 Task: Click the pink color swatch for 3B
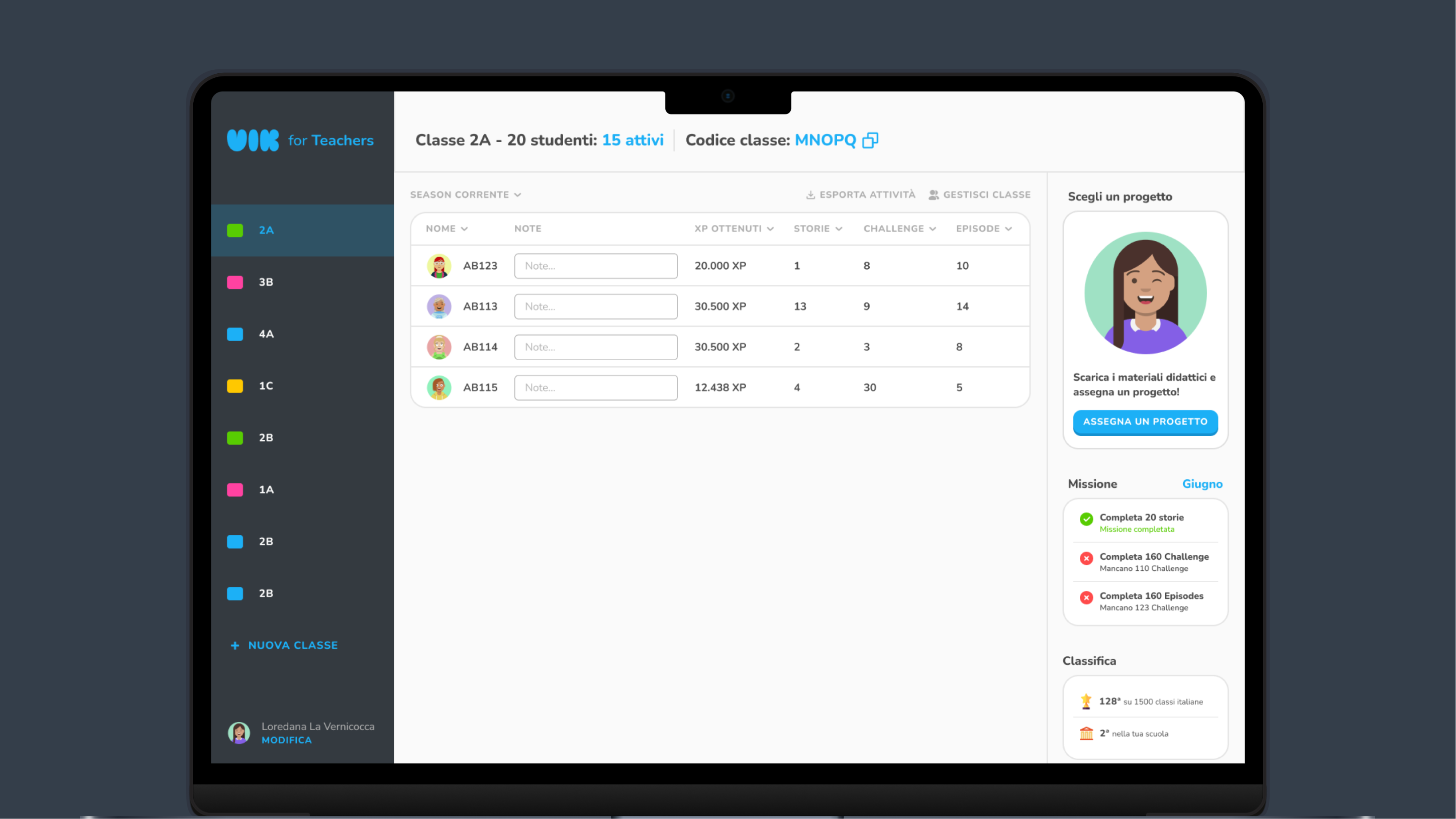(x=235, y=282)
